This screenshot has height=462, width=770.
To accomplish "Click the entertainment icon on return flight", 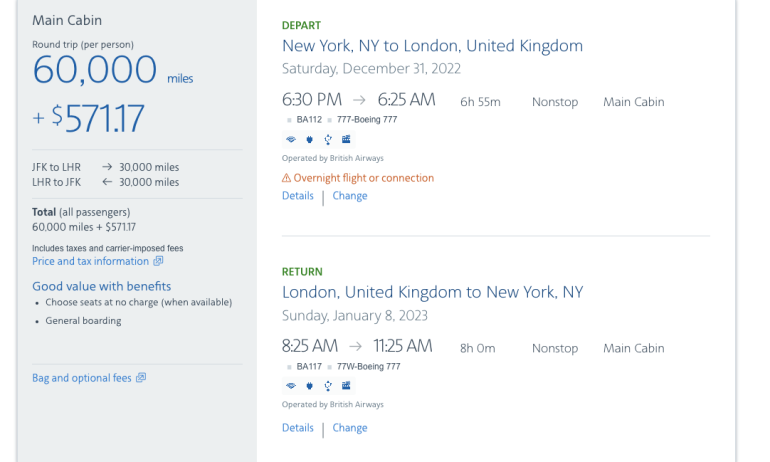I will [x=346, y=385].
